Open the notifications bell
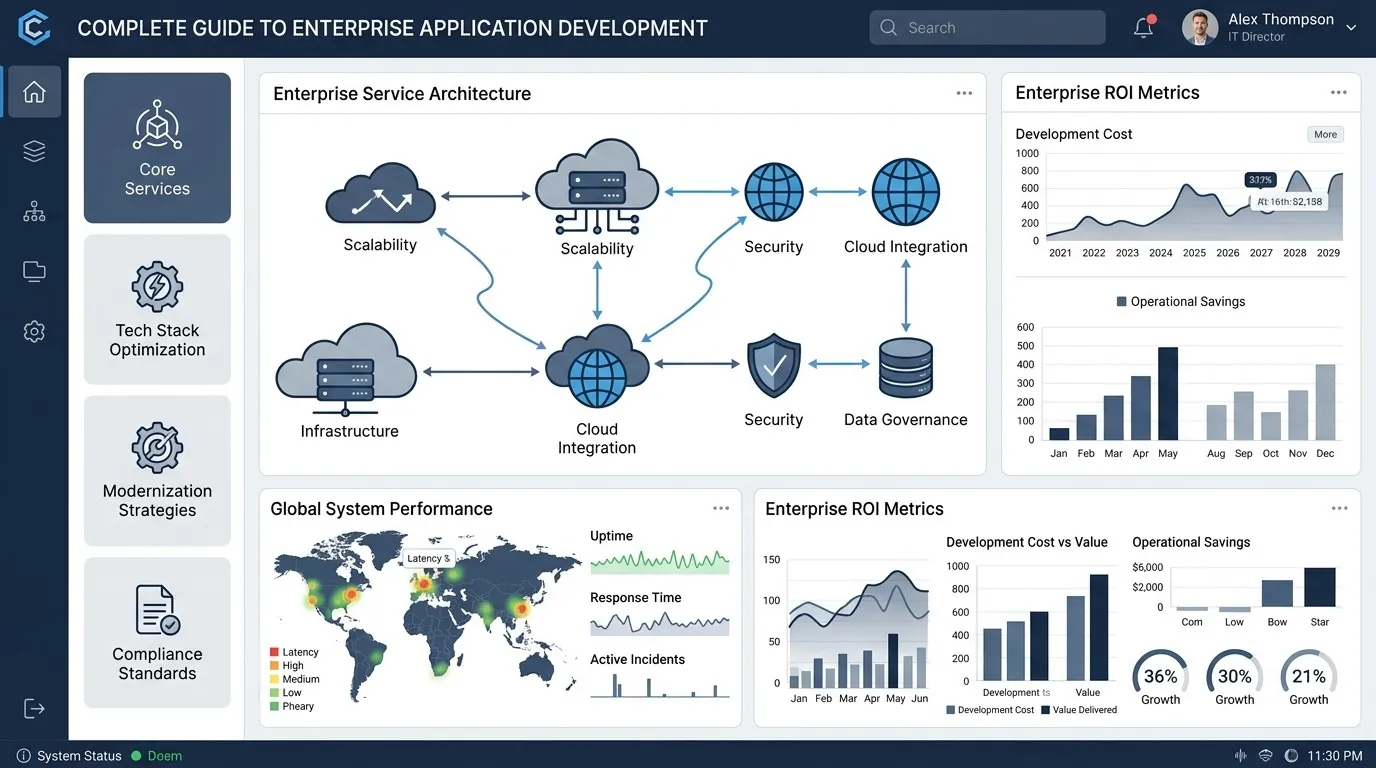Image resolution: width=1376 pixels, height=768 pixels. [1144, 27]
